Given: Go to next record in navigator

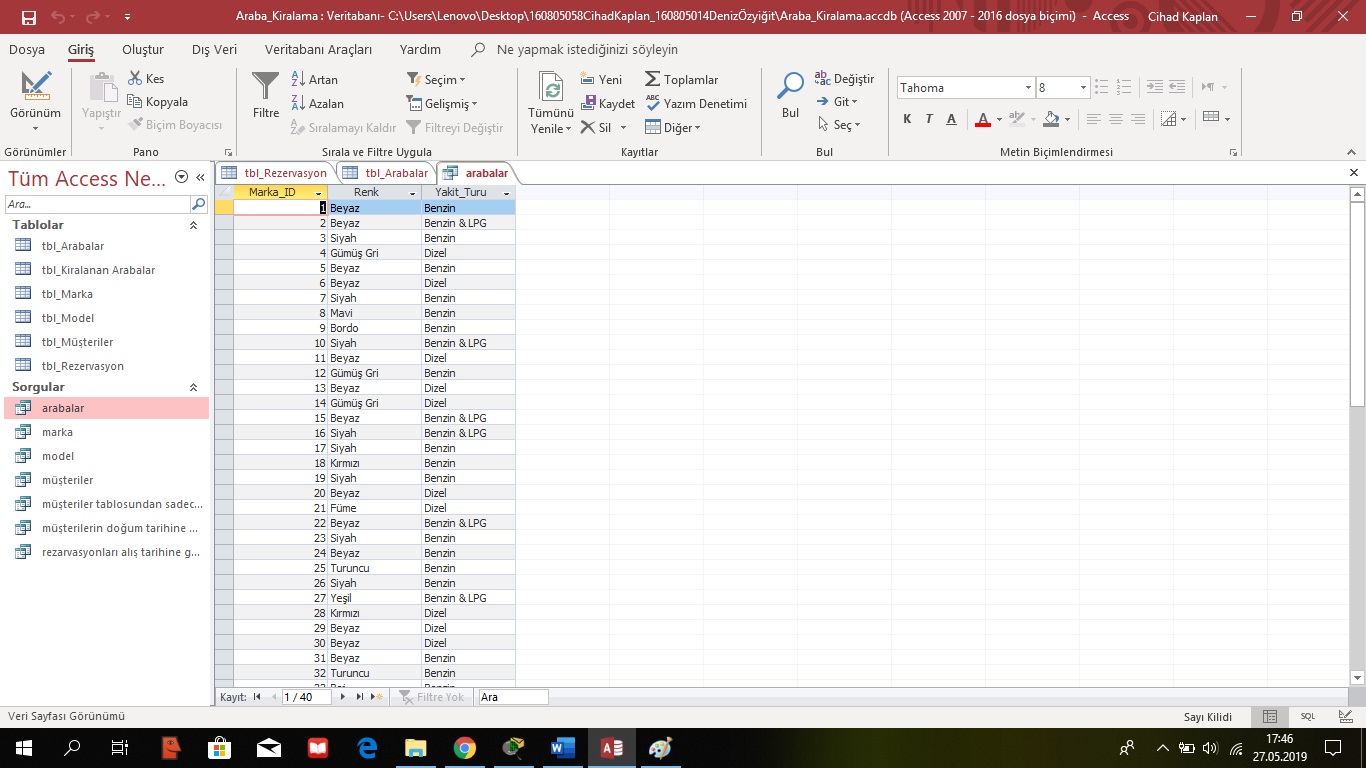Looking at the screenshot, I should pos(343,697).
